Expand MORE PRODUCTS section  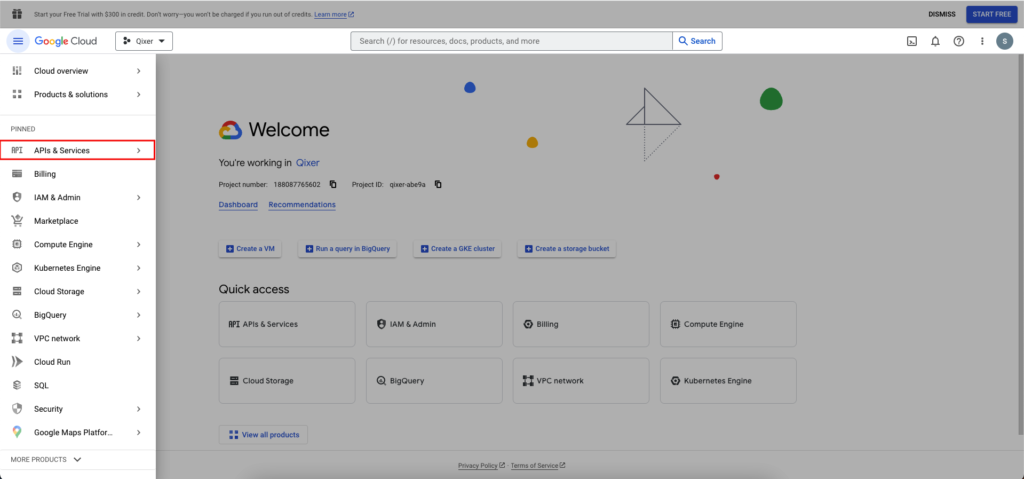click(46, 459)
